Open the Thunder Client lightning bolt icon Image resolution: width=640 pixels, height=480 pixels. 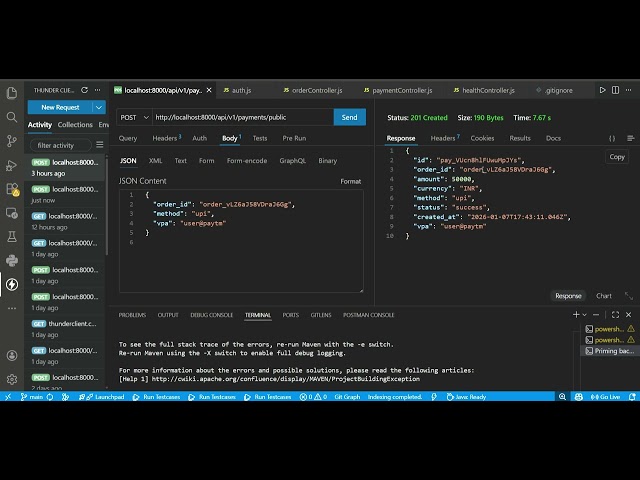pos(12,284)
